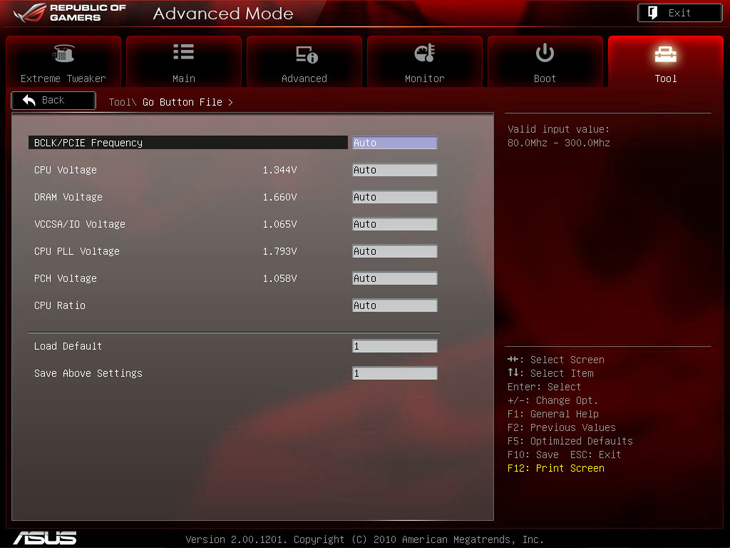Viewport: 730px width, 548px height.
Task: Open the CPU Ratio Auto field
Action: pos(394,305)
